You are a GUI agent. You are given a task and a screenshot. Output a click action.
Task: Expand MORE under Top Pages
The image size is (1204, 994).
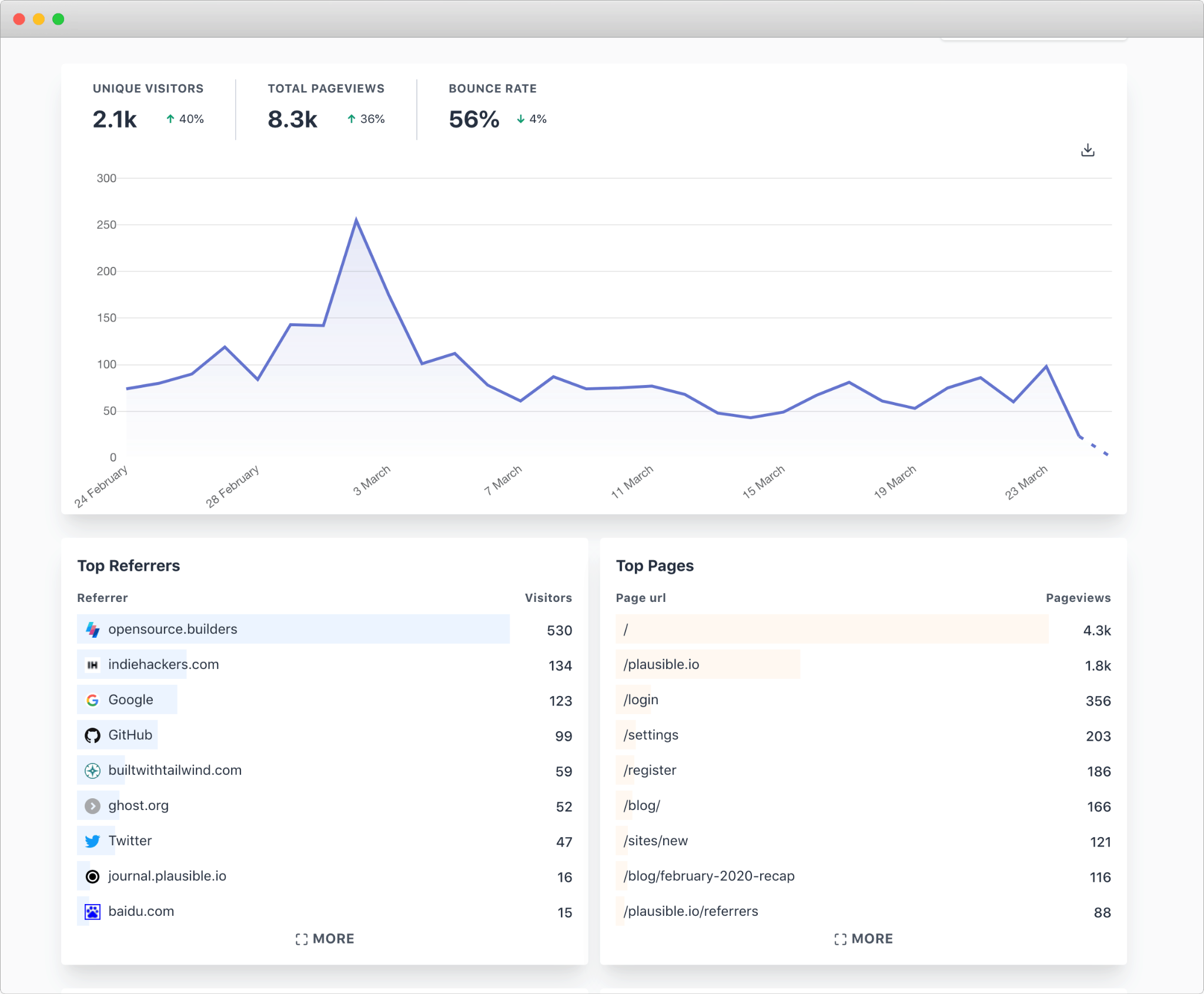click(x=864, y=938)
